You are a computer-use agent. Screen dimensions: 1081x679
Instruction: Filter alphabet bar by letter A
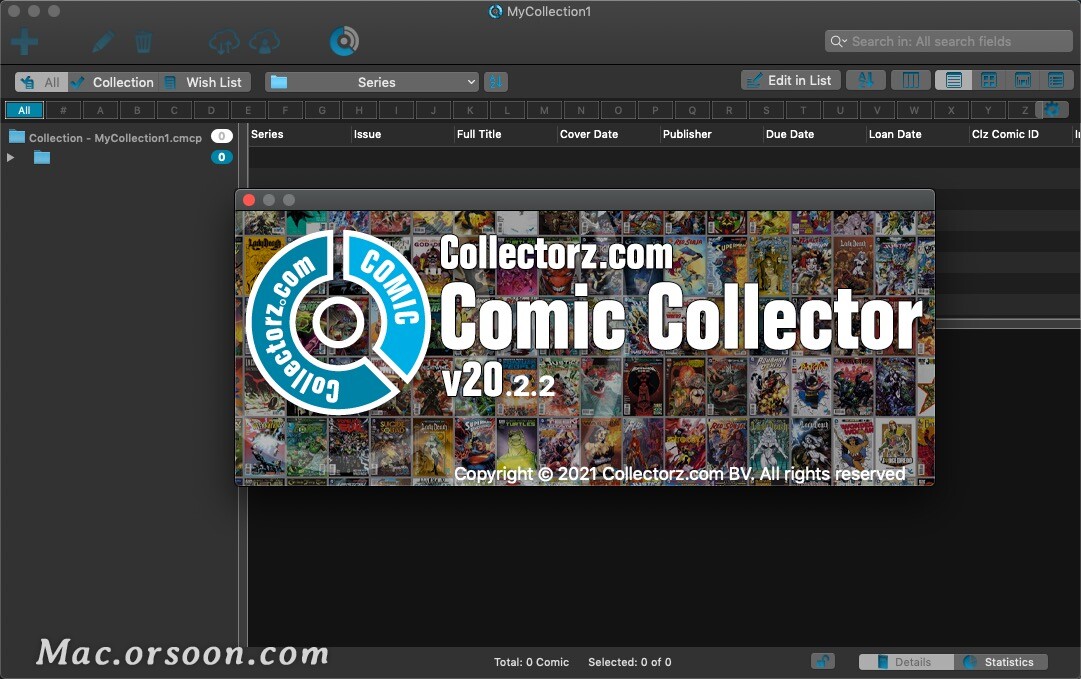click(x=100, y=110)
